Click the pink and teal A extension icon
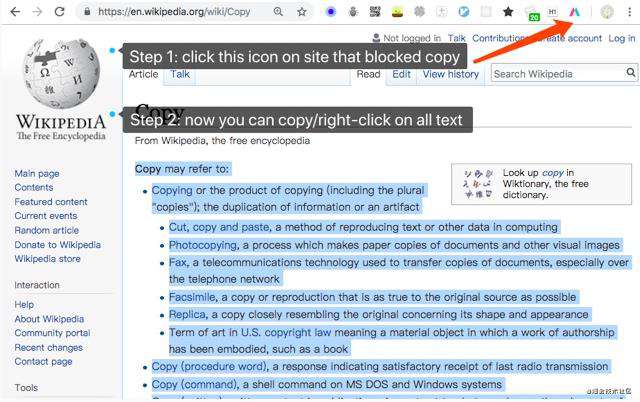This screenshot has height=402, width=640. pos(575,12)
